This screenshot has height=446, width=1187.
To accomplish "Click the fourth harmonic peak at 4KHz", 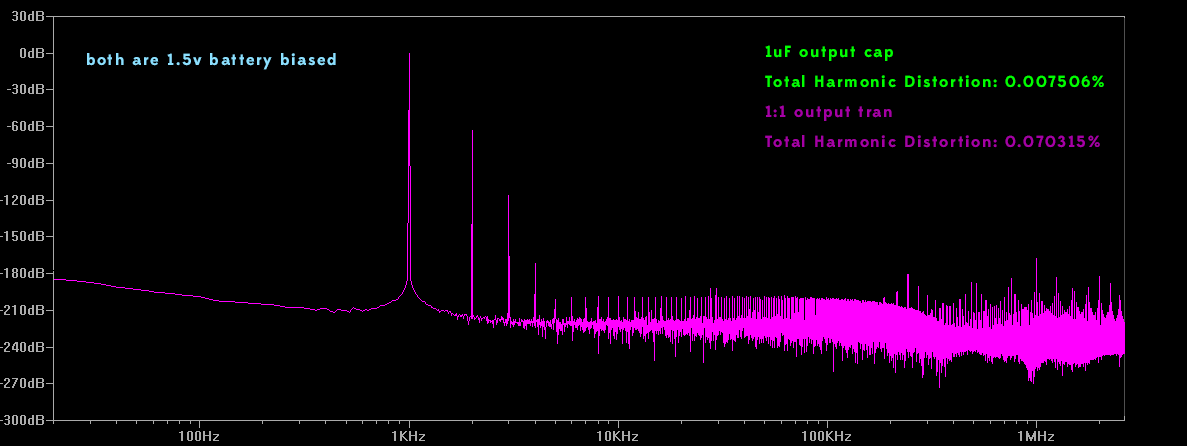I will (535, 265).
